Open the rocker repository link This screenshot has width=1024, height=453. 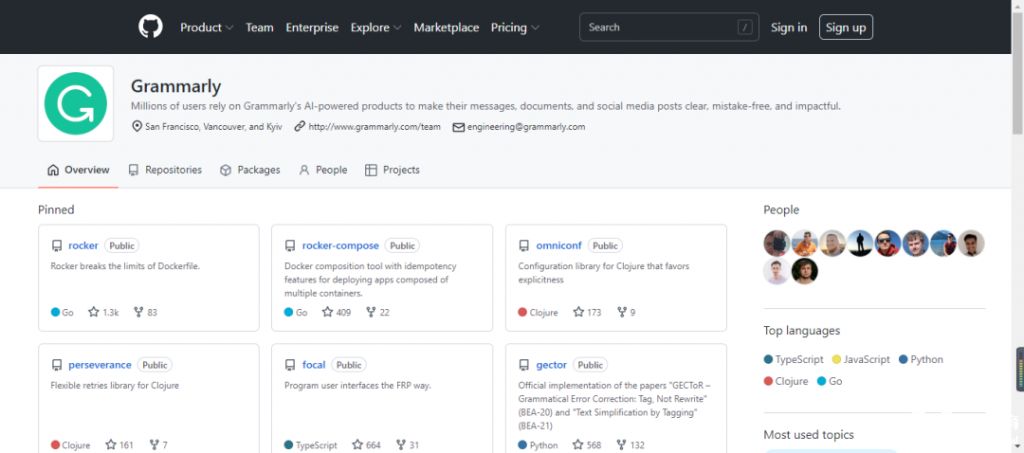point(84,246)
